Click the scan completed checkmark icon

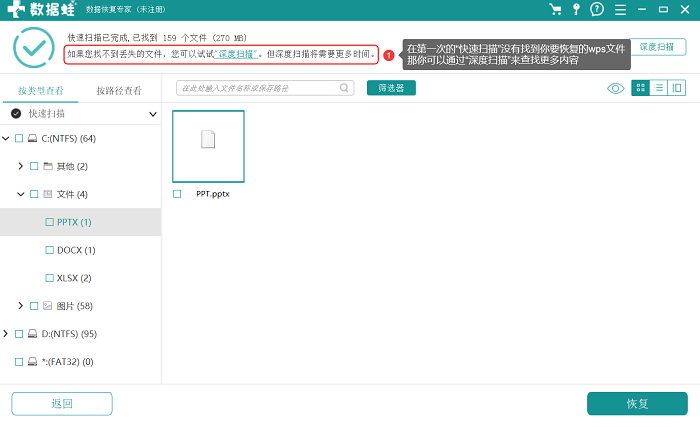[x=34, y=48]
